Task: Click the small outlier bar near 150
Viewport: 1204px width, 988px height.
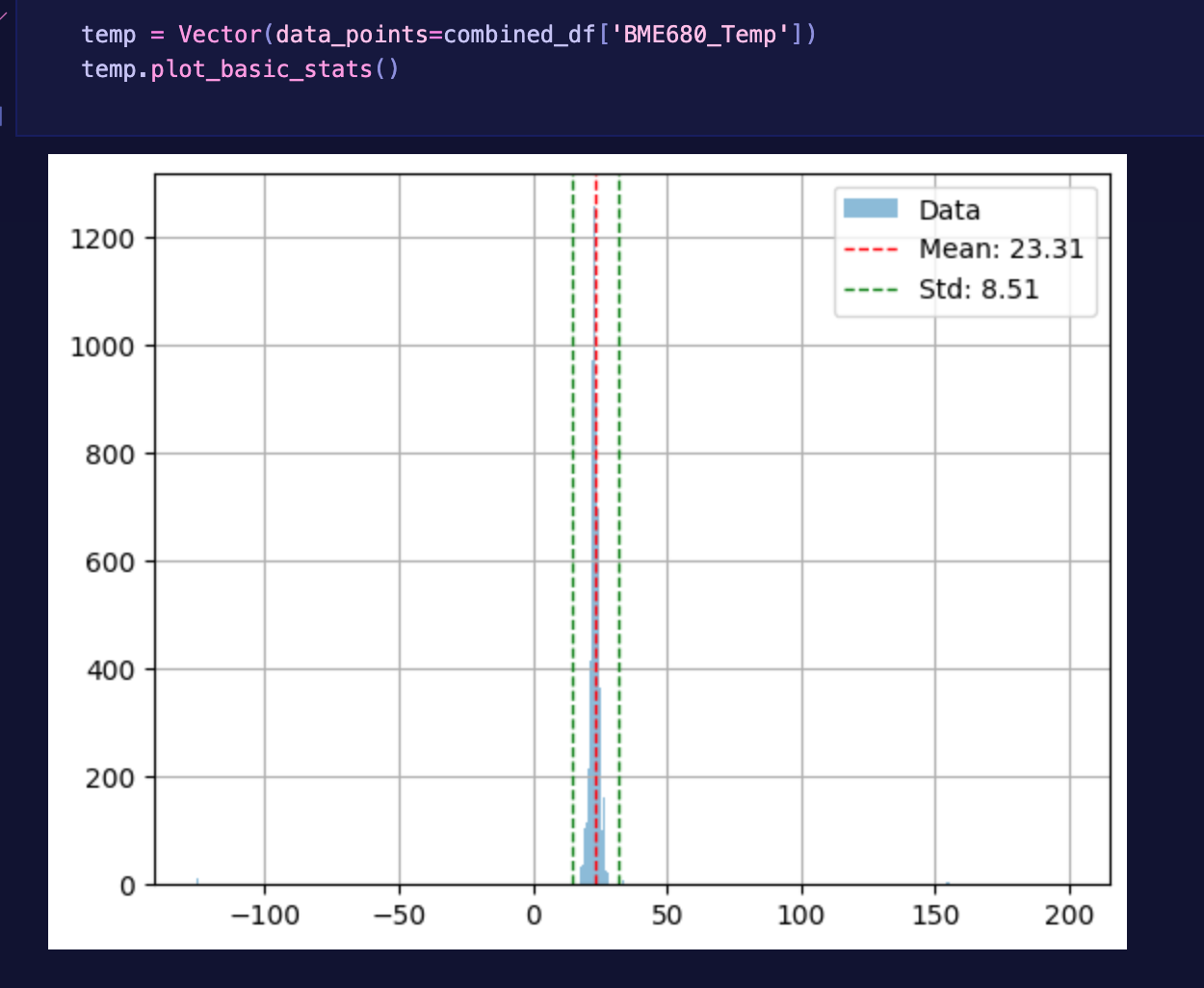Action: pos(948,882)
